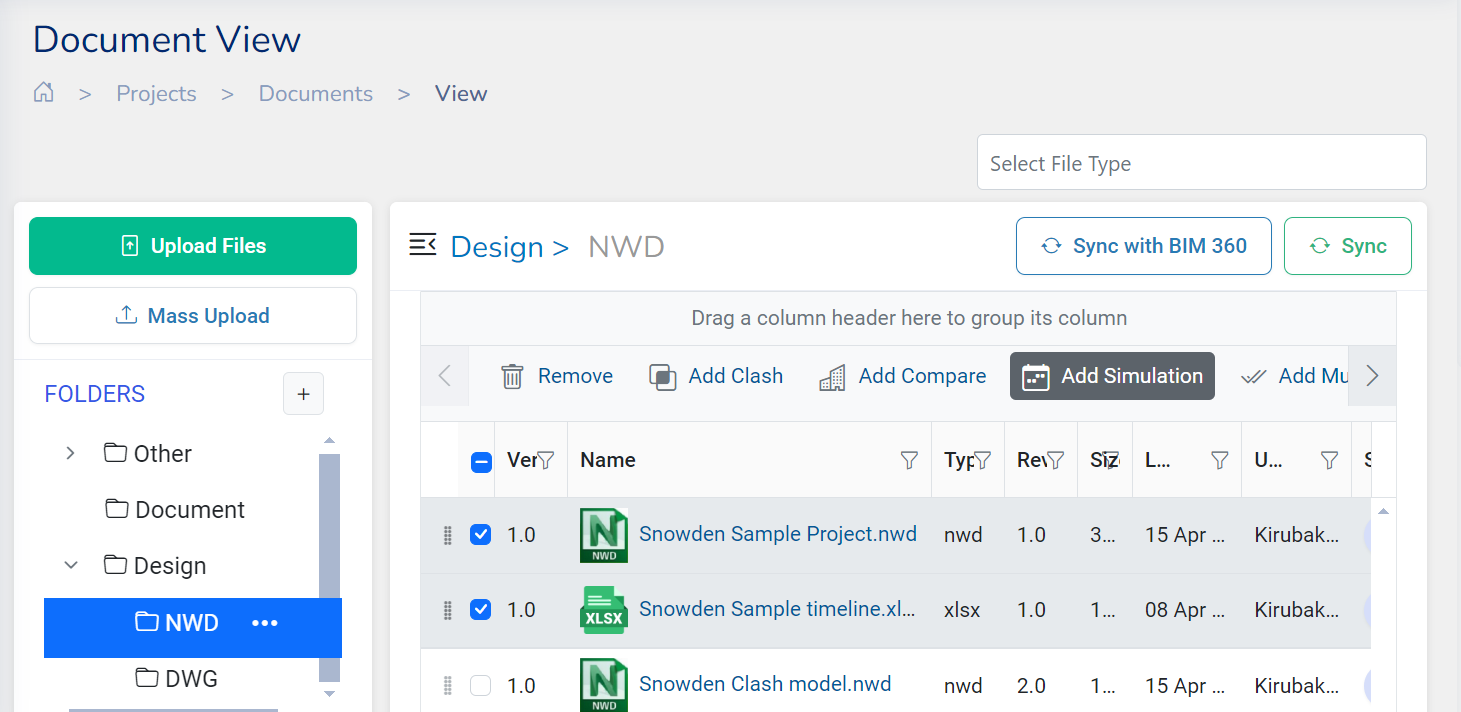
Task: Expand the Other folder chevron
Action: (x=70, y=453)
